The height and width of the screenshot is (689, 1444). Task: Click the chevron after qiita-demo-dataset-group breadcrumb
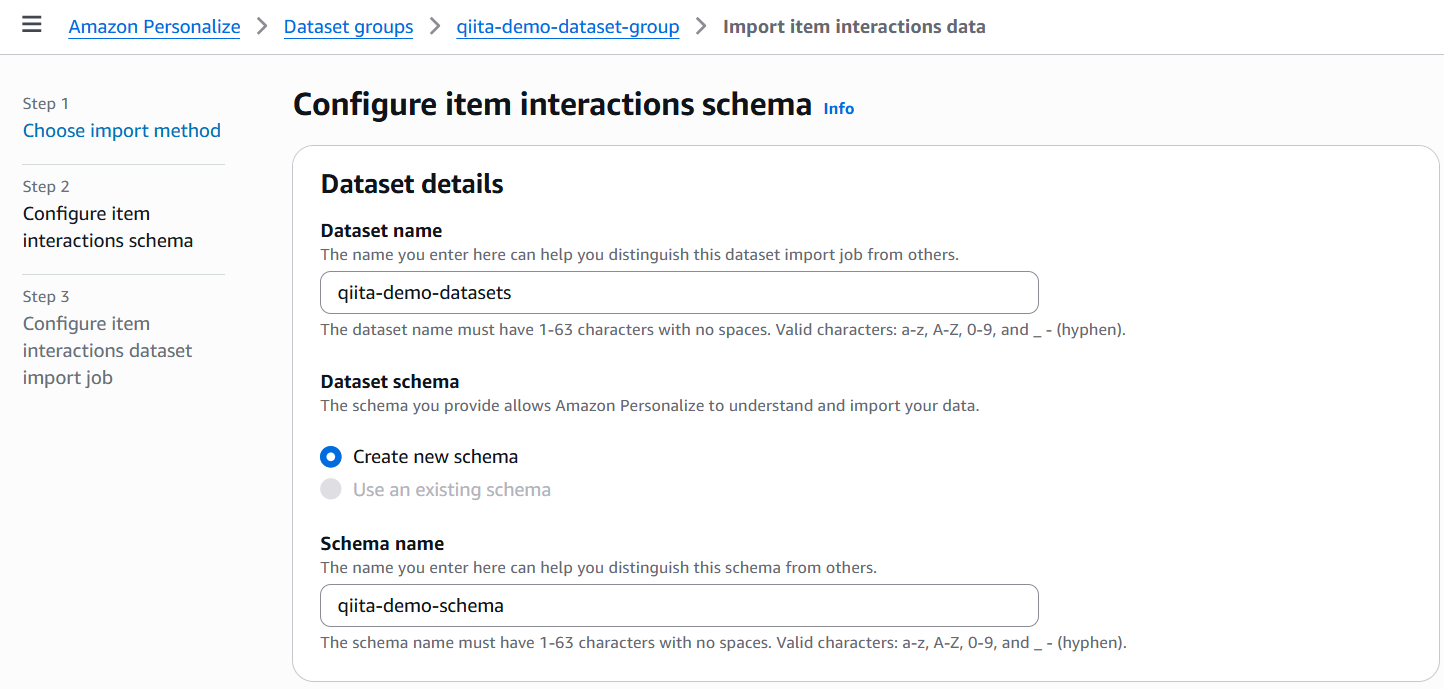(701, 26)
